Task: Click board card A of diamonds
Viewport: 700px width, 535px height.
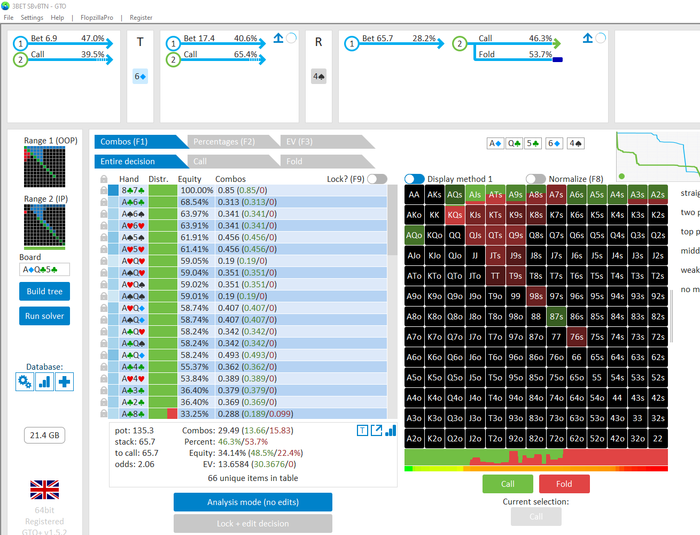Action: point(495,143)
